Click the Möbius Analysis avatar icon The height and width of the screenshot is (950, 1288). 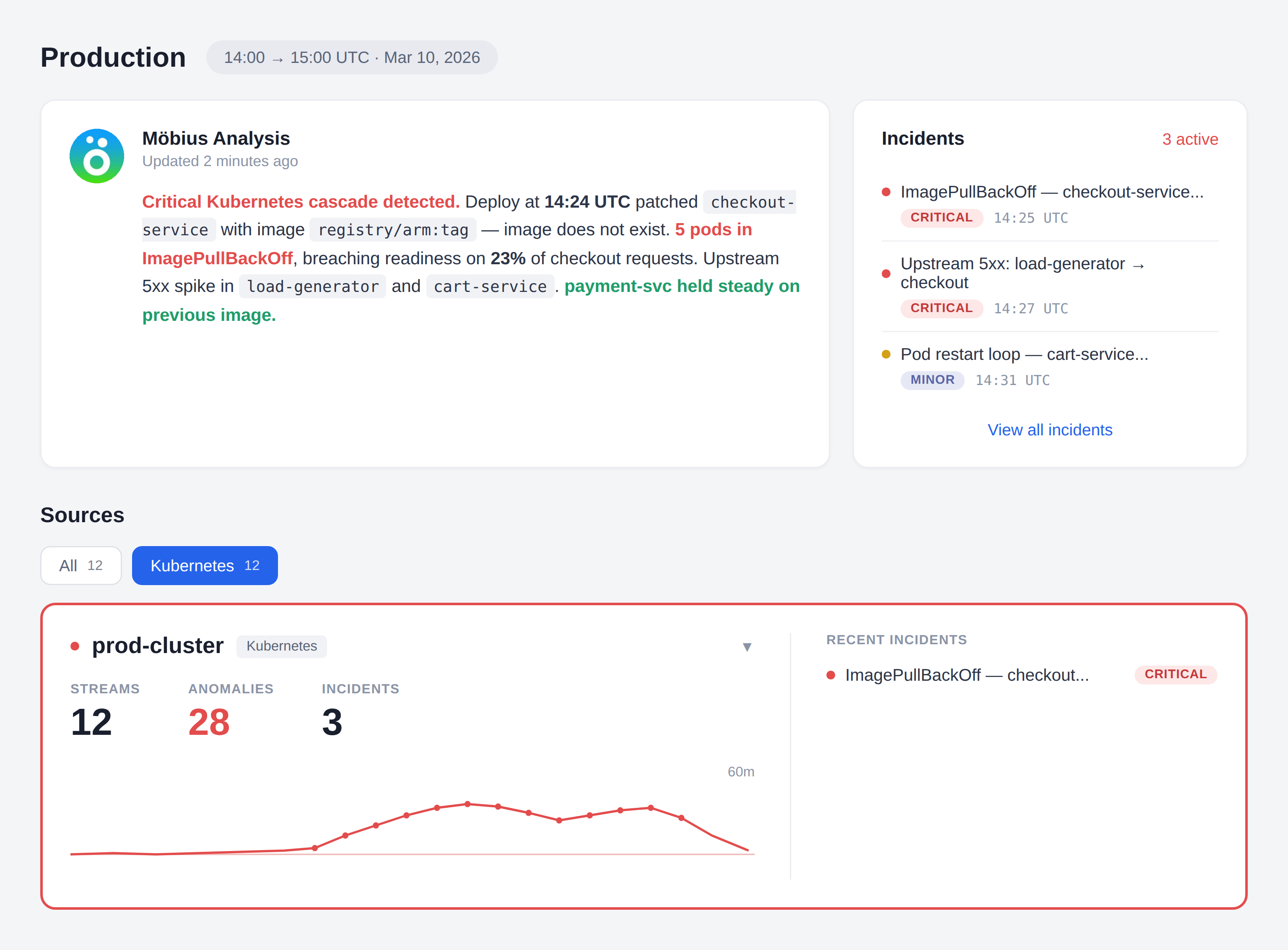pos(96,156)
